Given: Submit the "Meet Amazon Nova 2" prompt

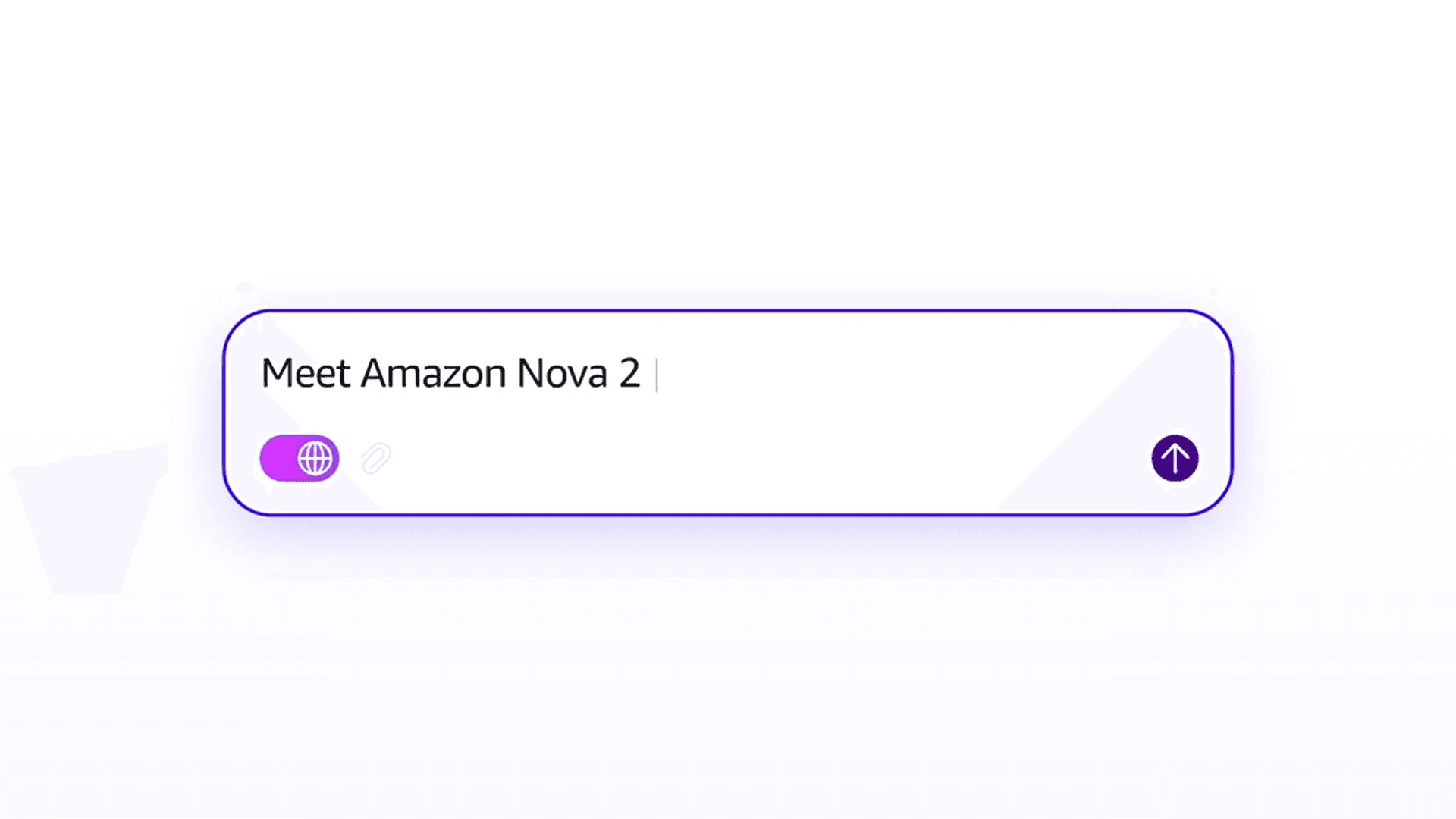Looking at the screenshot, I should 1175,458.
